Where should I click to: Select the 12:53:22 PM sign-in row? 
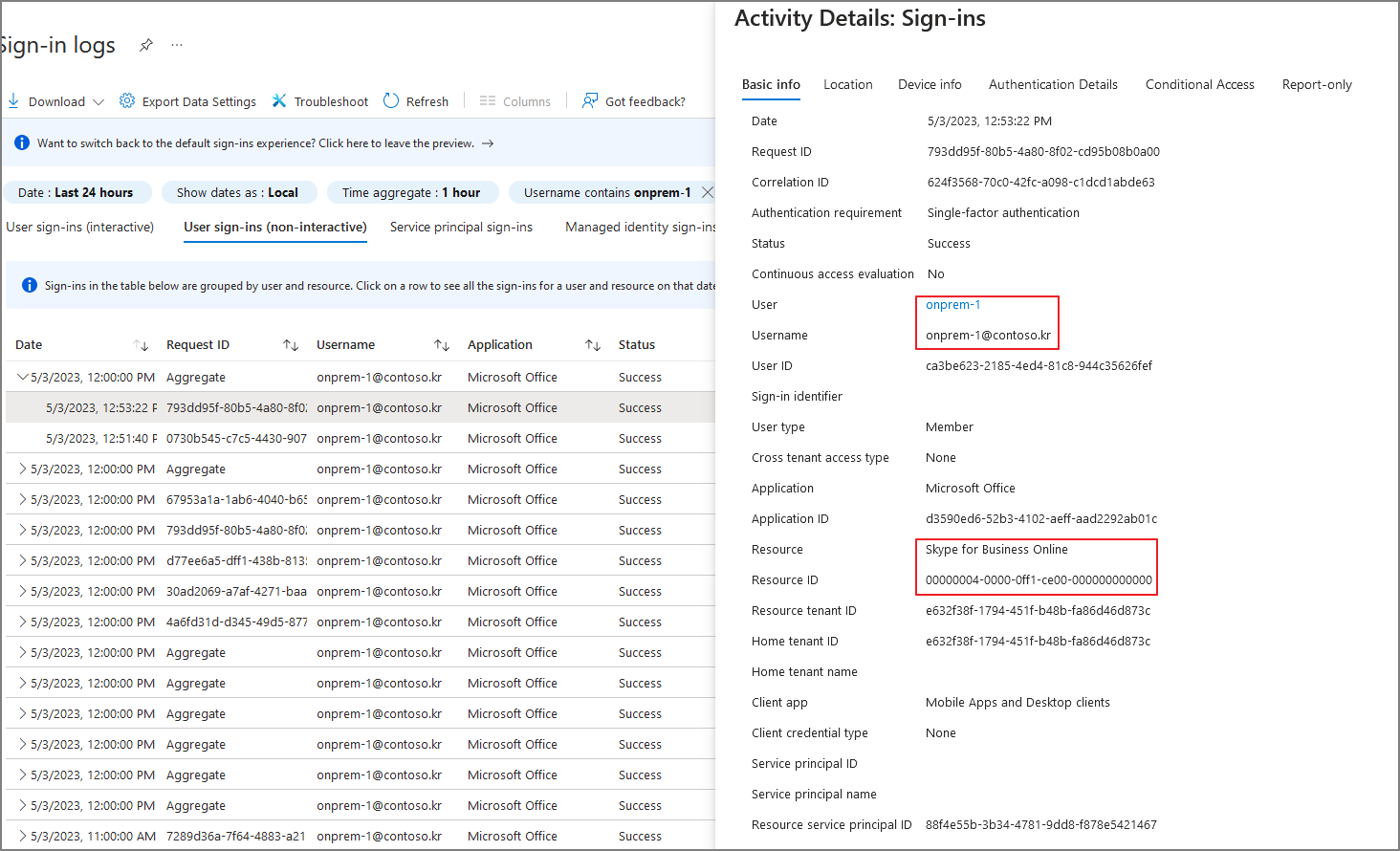pyautogui.click(x=360, y=407)
